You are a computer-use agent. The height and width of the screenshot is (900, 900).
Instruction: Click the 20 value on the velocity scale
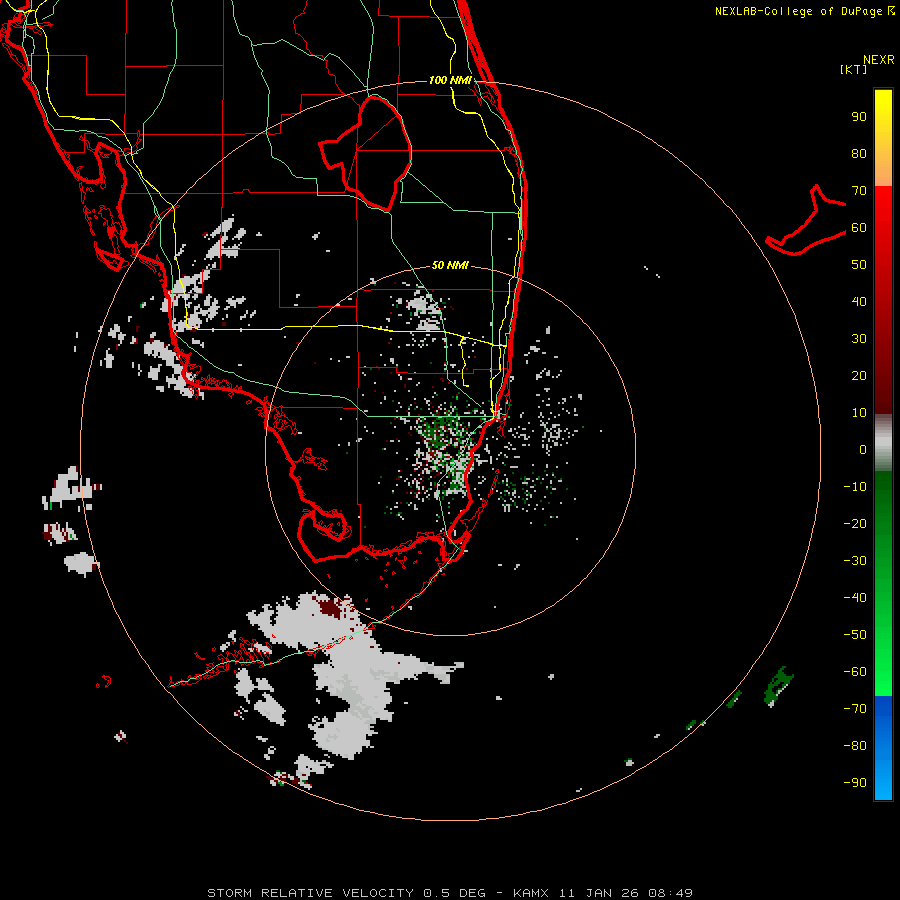(x=859, y=376)
